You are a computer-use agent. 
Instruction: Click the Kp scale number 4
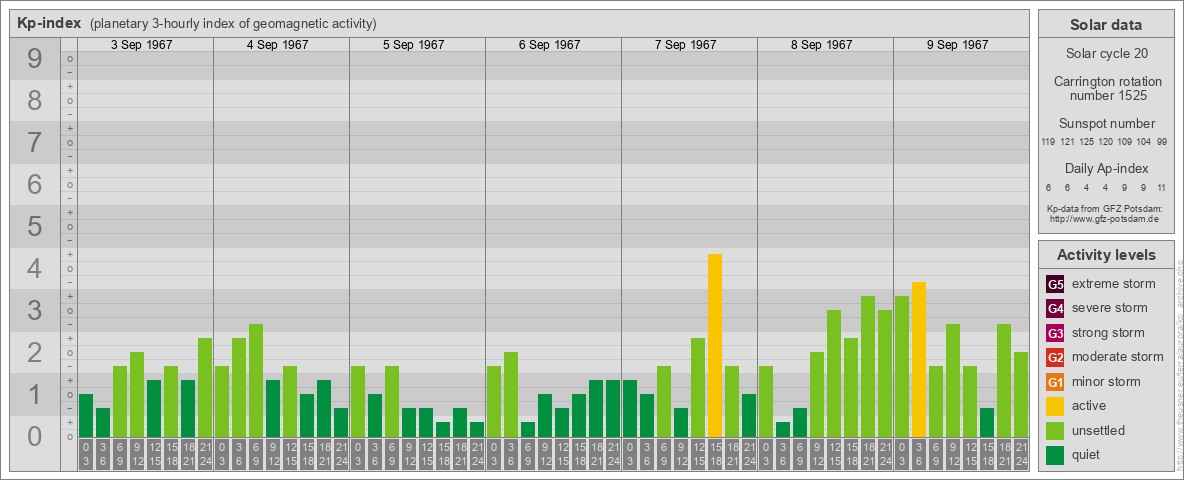click(35, 268)
